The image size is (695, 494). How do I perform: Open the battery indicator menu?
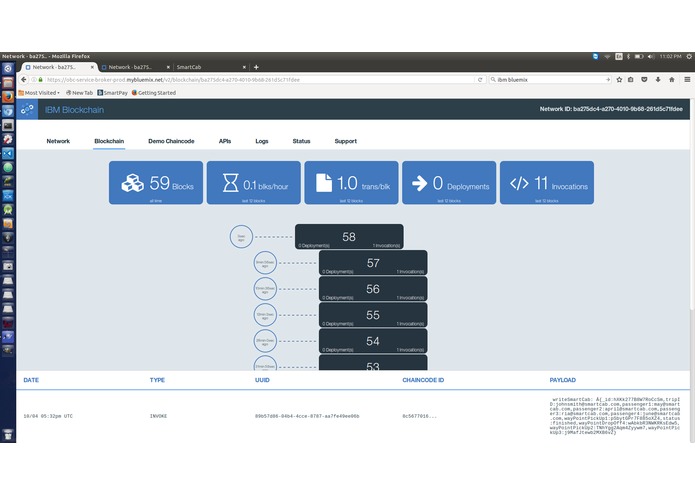[639, 56]
